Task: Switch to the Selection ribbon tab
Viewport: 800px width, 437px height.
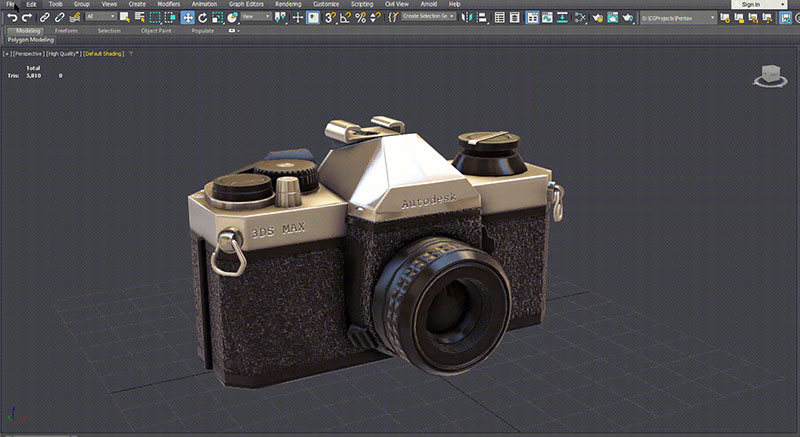Action: pos(109,31)
